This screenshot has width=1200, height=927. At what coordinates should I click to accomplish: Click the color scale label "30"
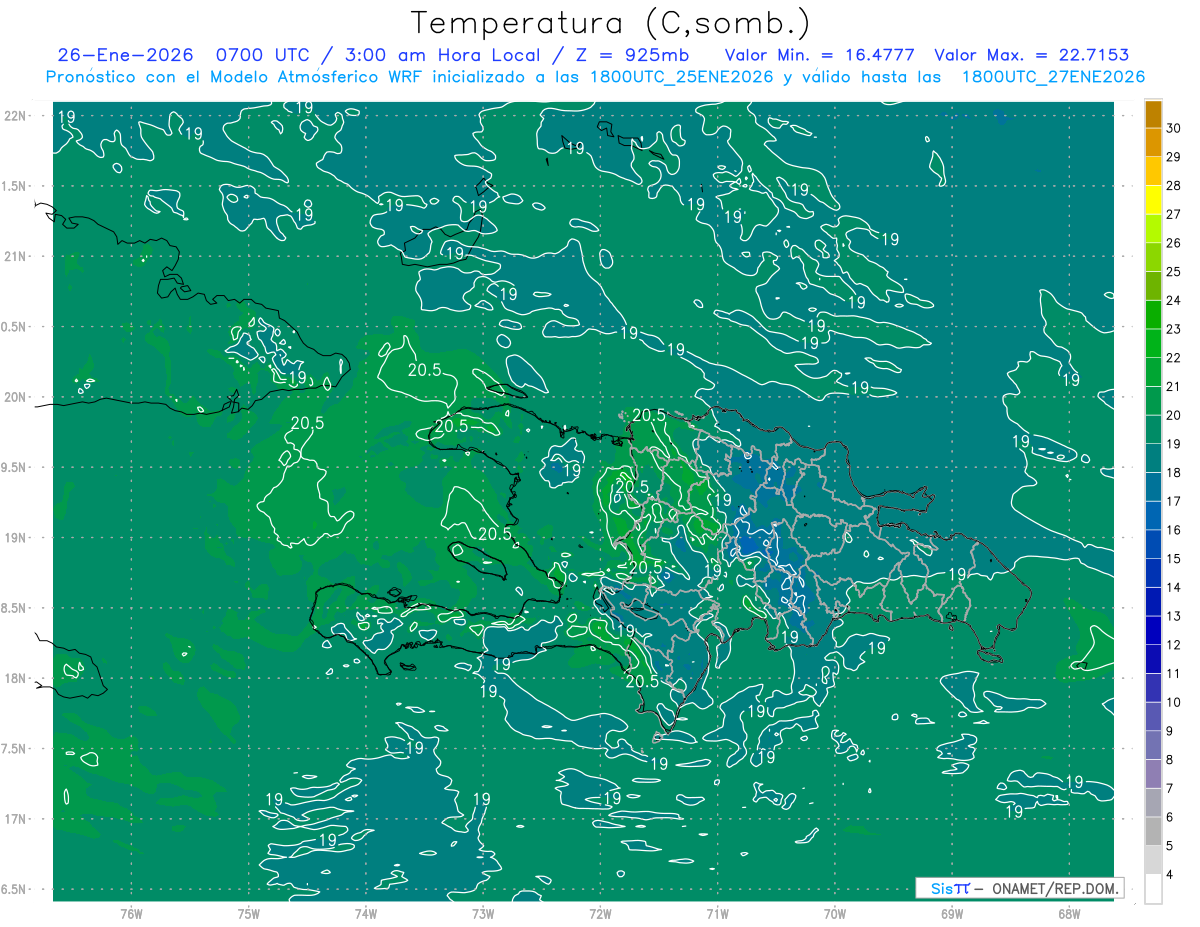1174,128
